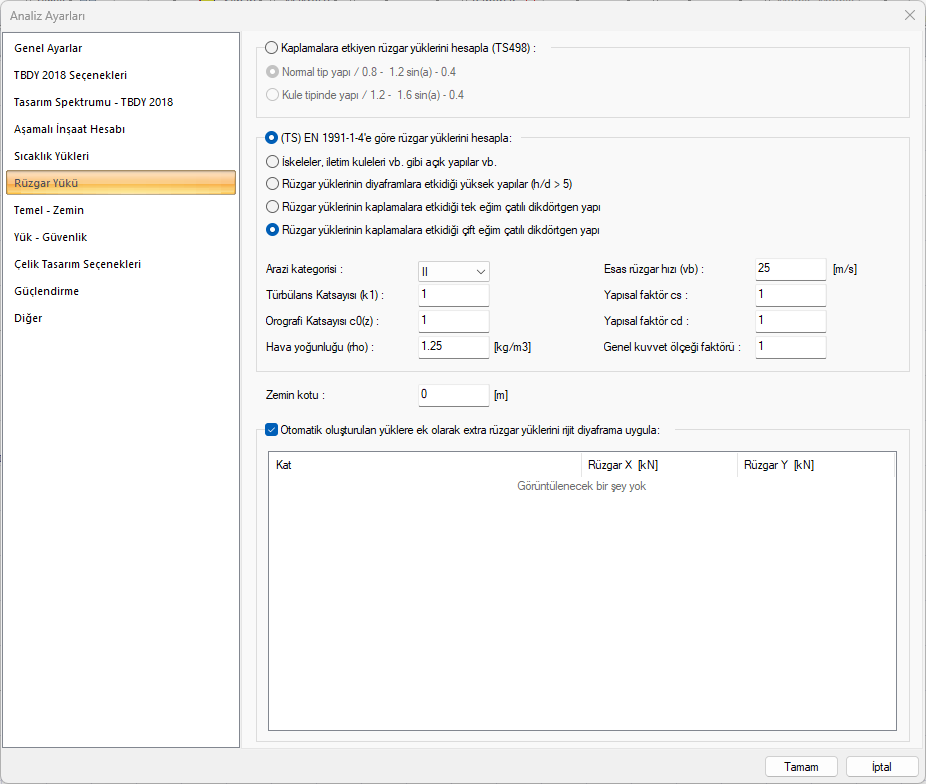
Task: Select TBDY 2018 Seçenekleri in sidebar
Action: pos(70,75)
